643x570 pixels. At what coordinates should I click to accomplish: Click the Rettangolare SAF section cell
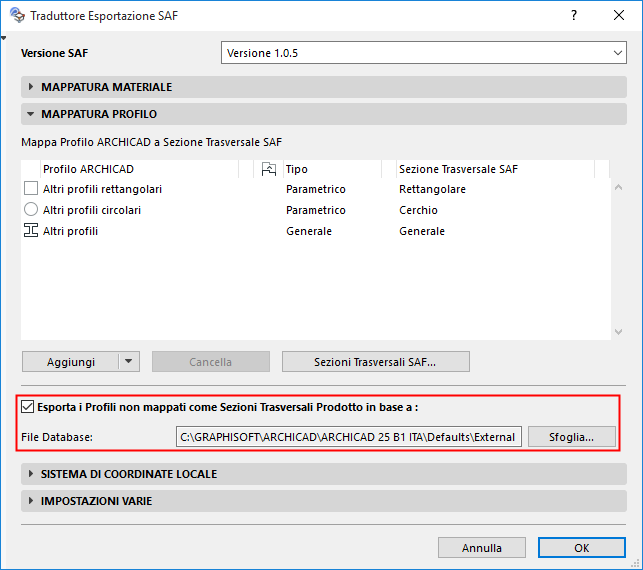pos(432,189)
